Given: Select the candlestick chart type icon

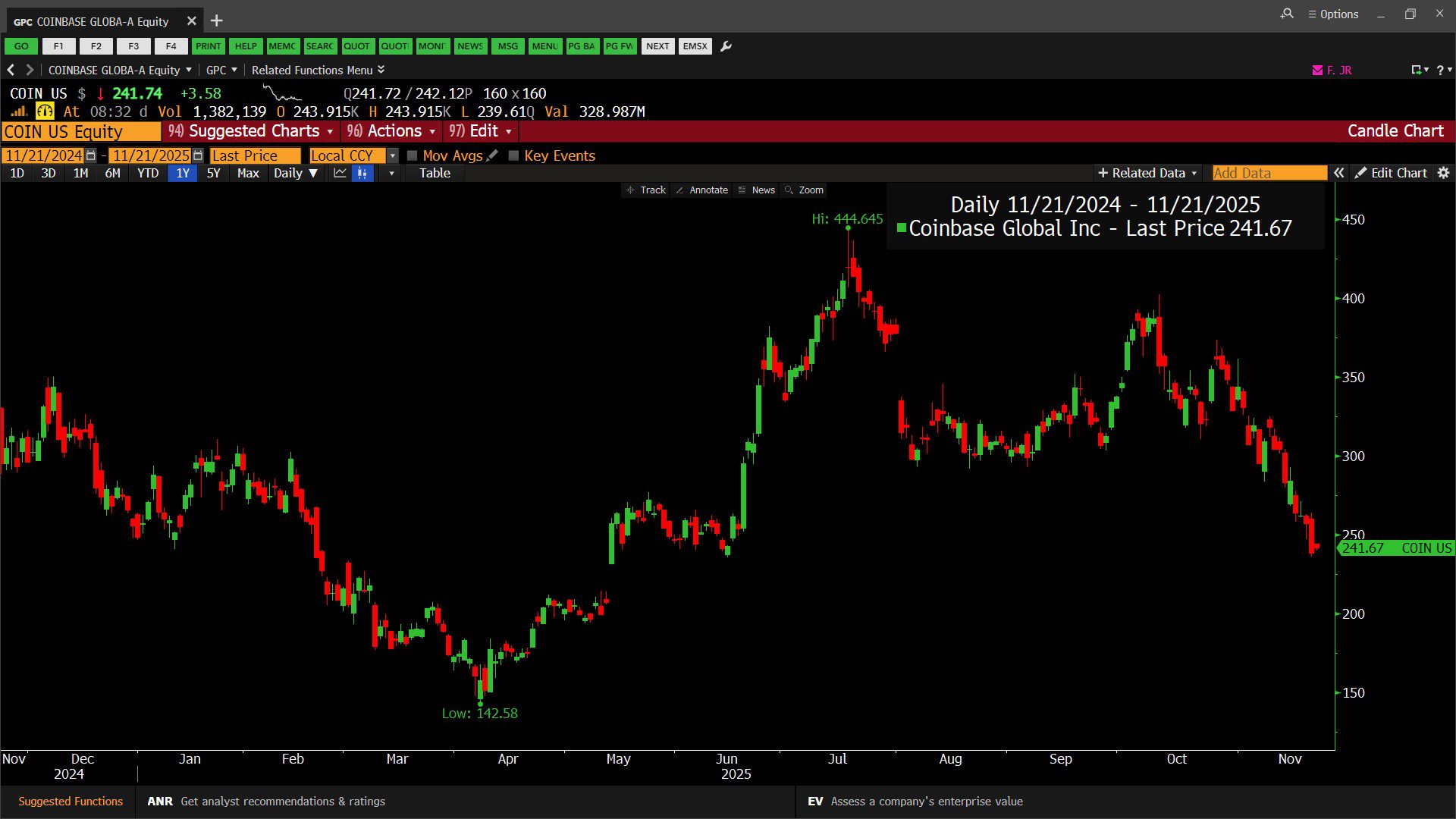Looking at the screenshot, I should click(x=362, y=173).
